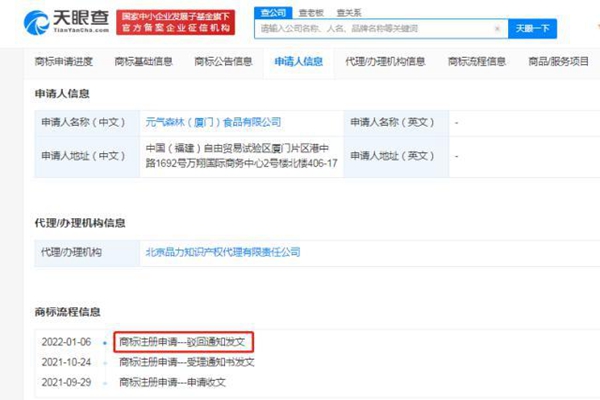Click the applicant address text cell
This screenshot has height=400, width=600.
pos(241,156)
